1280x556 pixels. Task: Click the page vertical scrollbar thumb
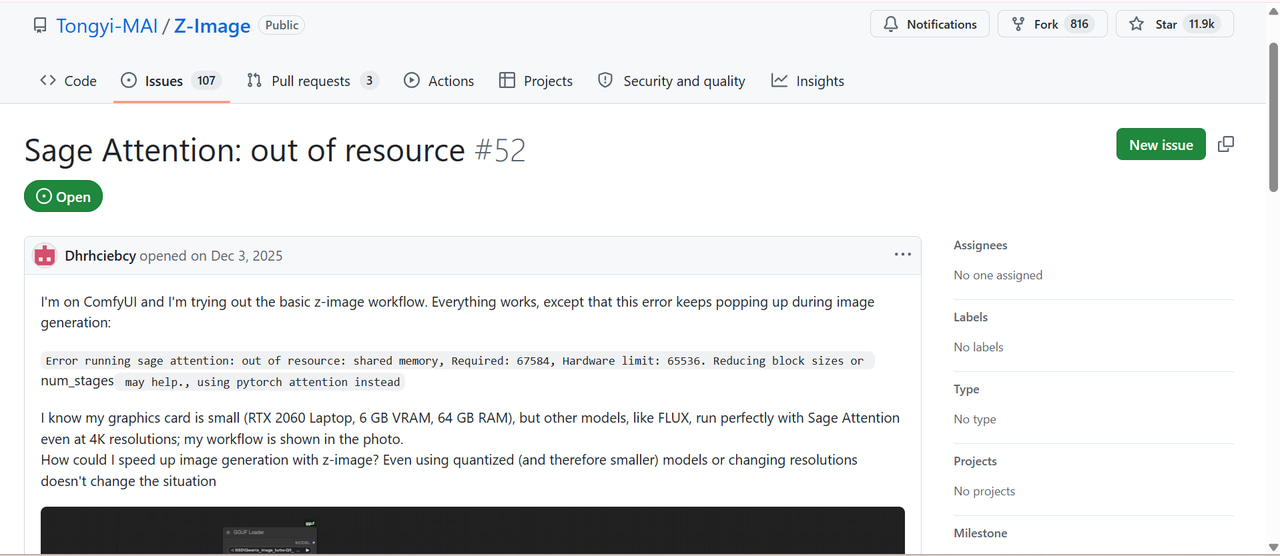click(x=1273, y=115)
